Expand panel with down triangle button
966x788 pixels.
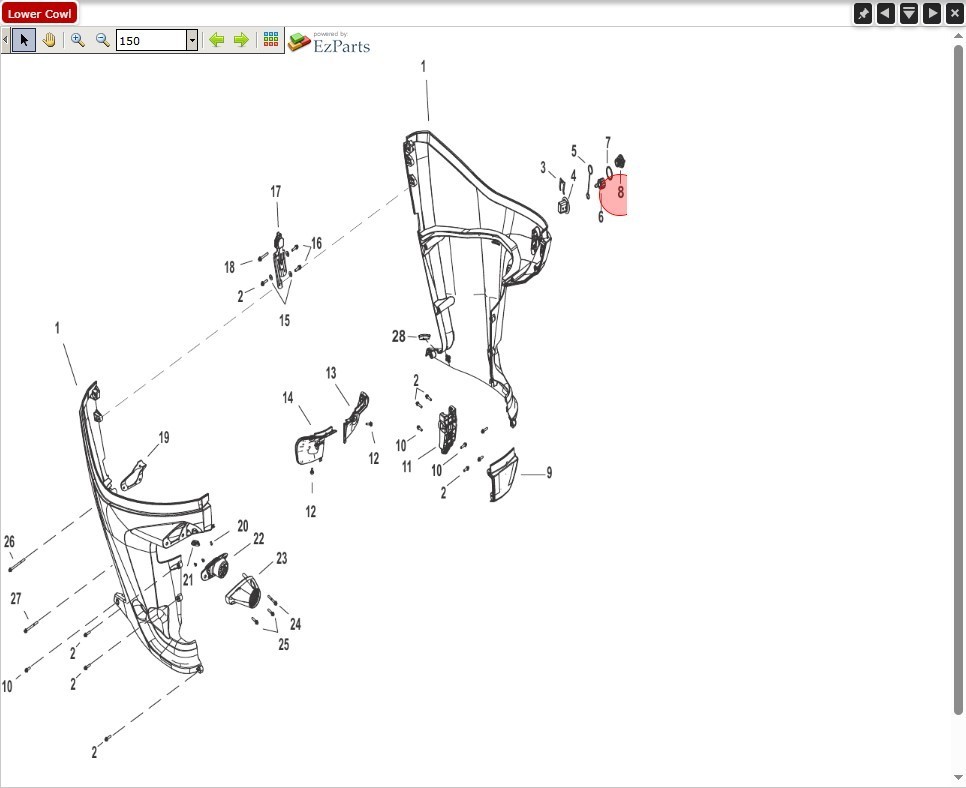(x=909, y=13)
